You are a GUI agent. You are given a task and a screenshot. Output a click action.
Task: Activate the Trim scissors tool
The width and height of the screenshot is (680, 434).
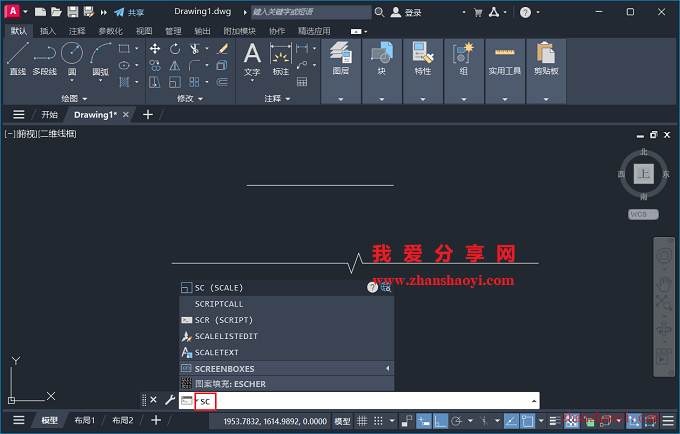click(x=194, y=49)
